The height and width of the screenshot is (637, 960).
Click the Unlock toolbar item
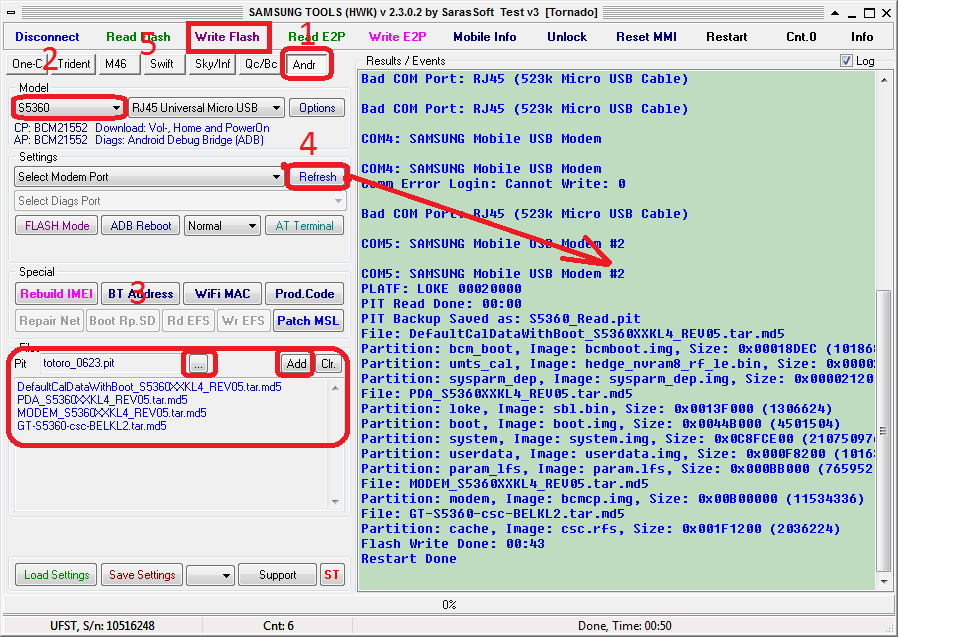(567, 37)
